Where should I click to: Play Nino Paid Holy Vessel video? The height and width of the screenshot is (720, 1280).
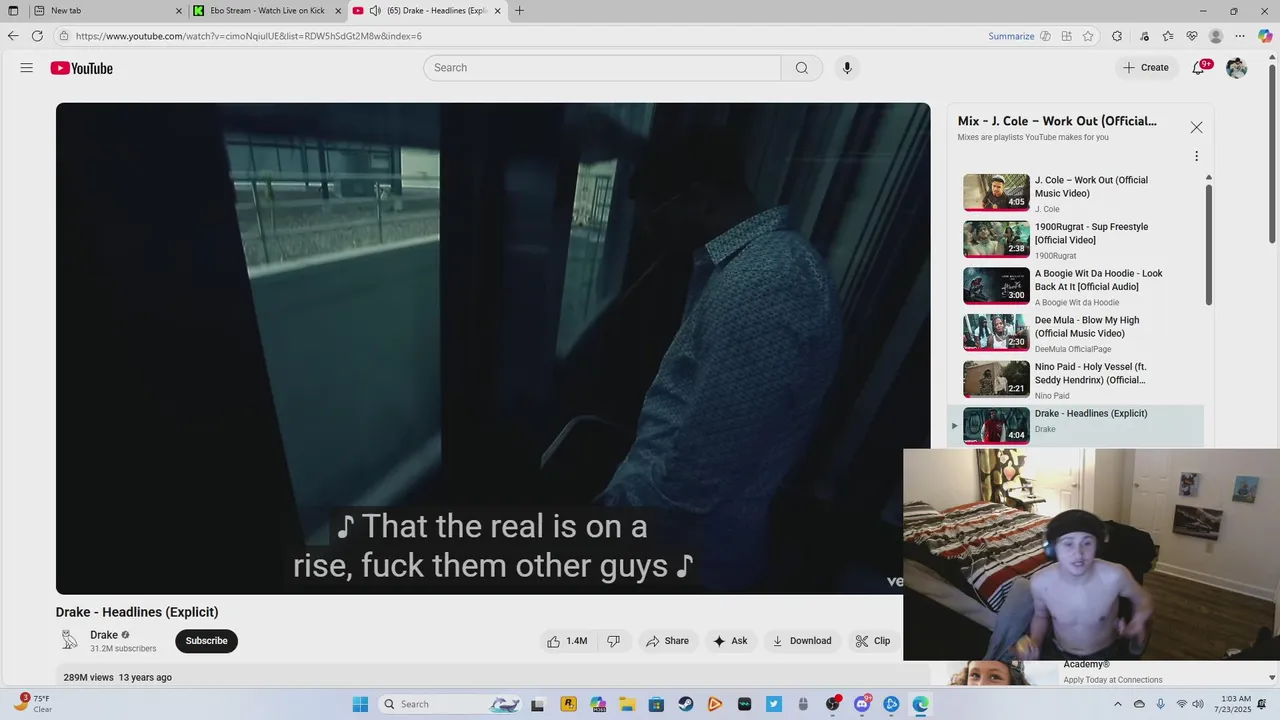1075,380
